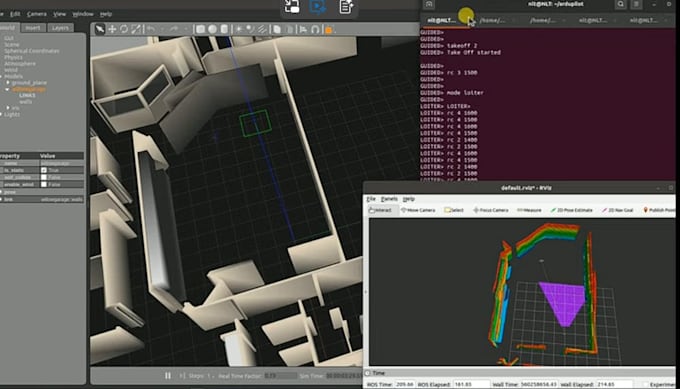680x389 pixels.
Task: Expand the iris model in world tree
Action: (8, 108)
